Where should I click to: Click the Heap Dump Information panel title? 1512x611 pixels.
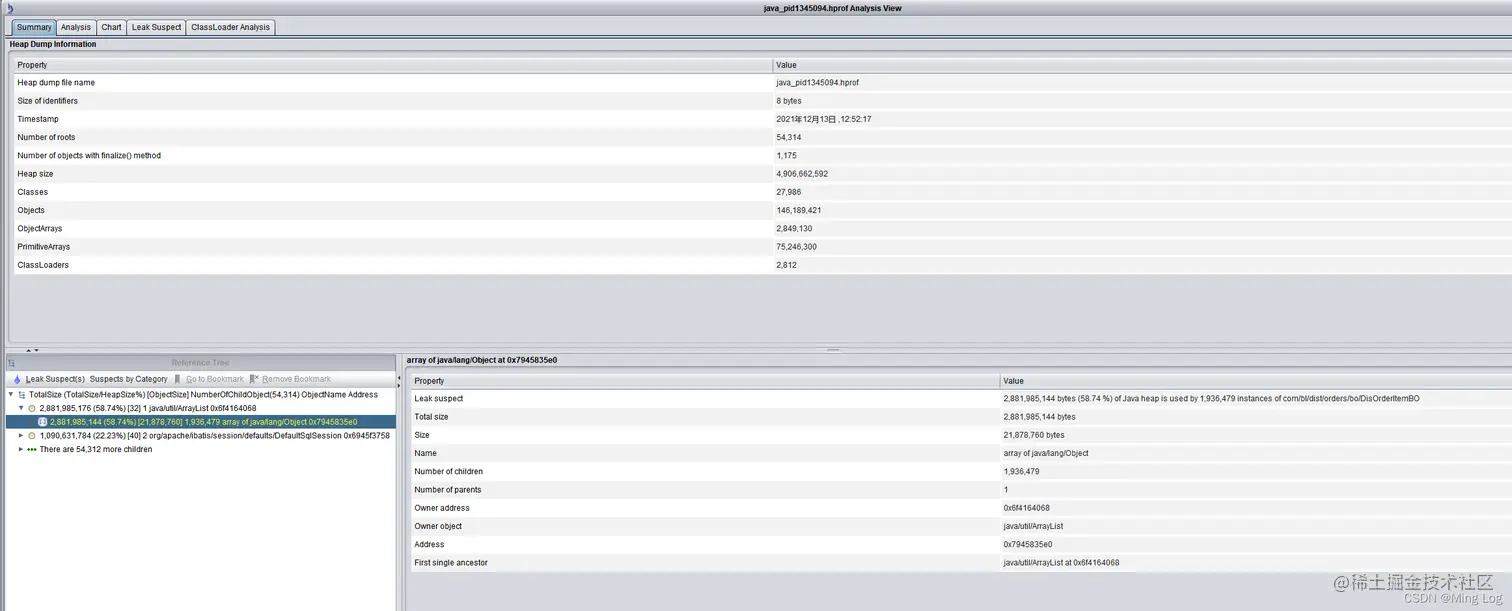pyautogui.click(x=53, y=44)
